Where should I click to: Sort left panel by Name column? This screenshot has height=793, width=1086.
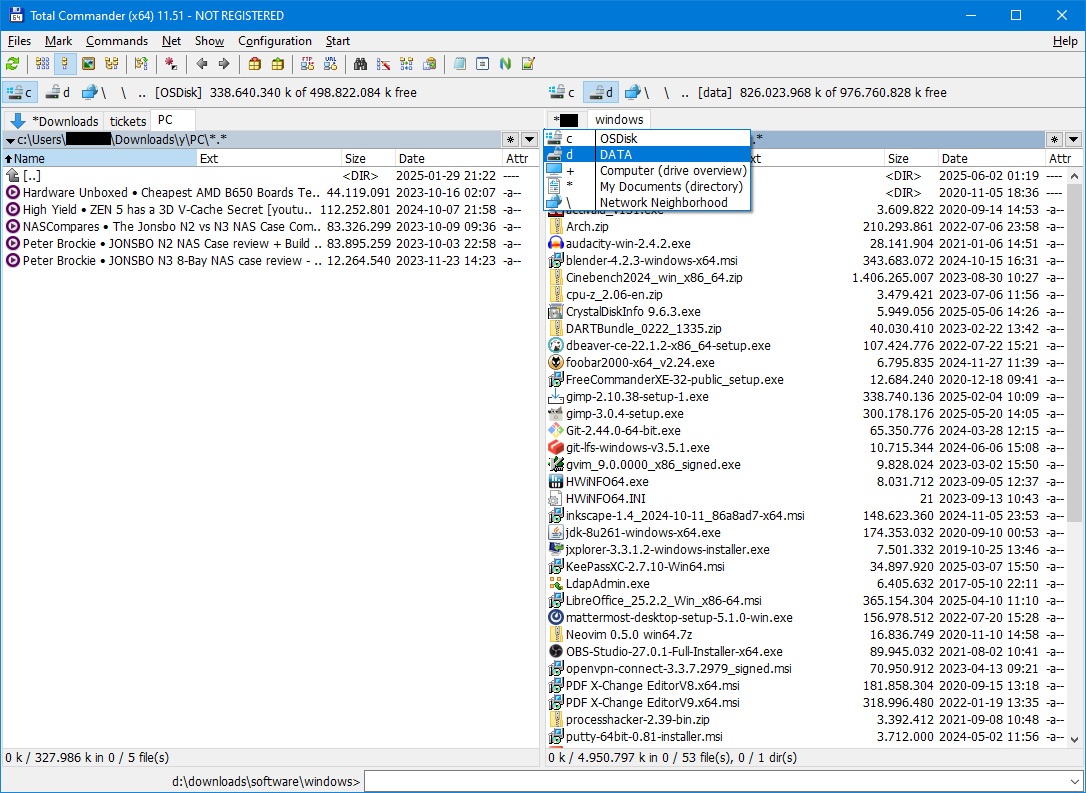click(x=100, y=159)
